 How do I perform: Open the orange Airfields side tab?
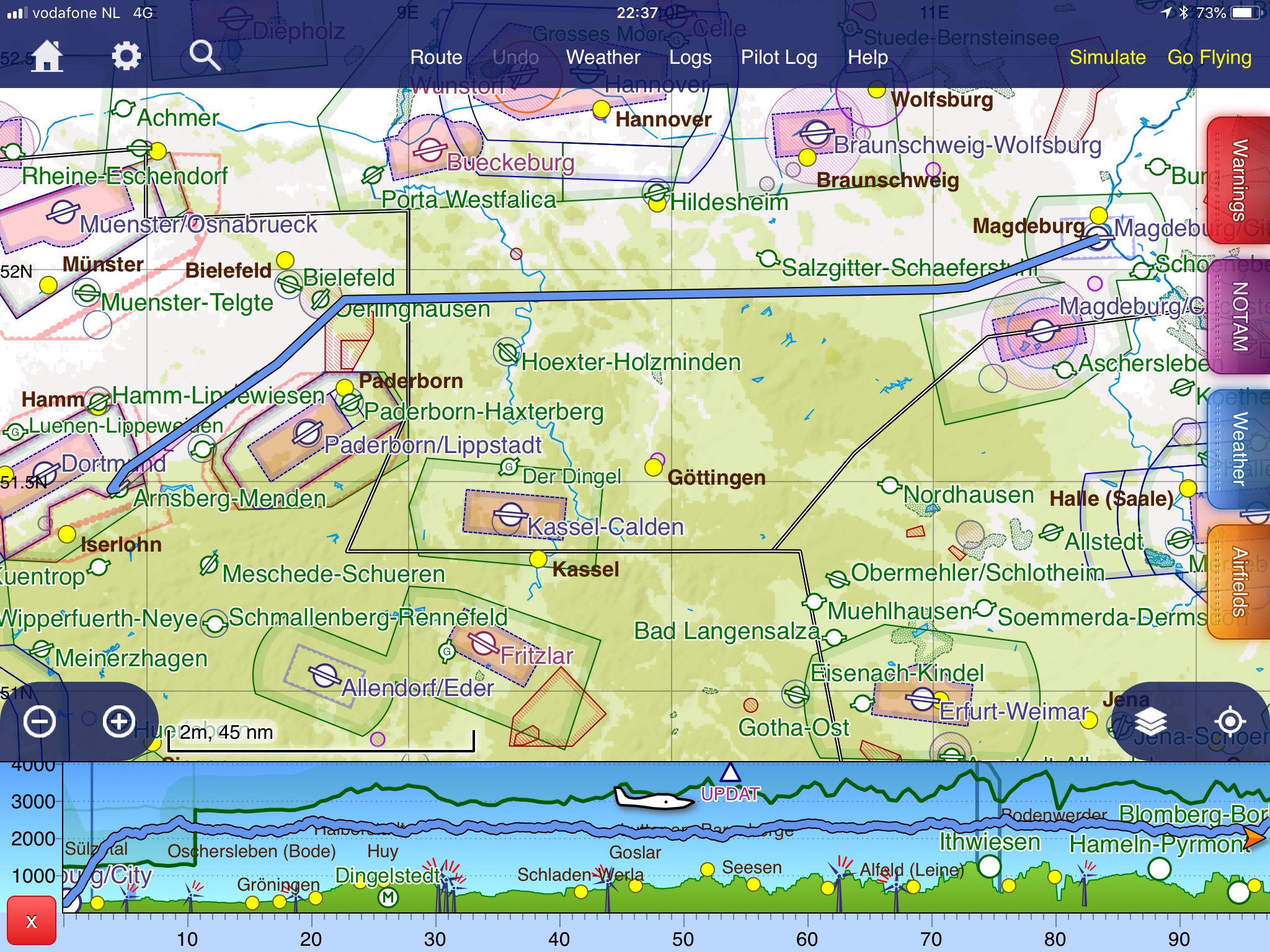(1238, 581)
